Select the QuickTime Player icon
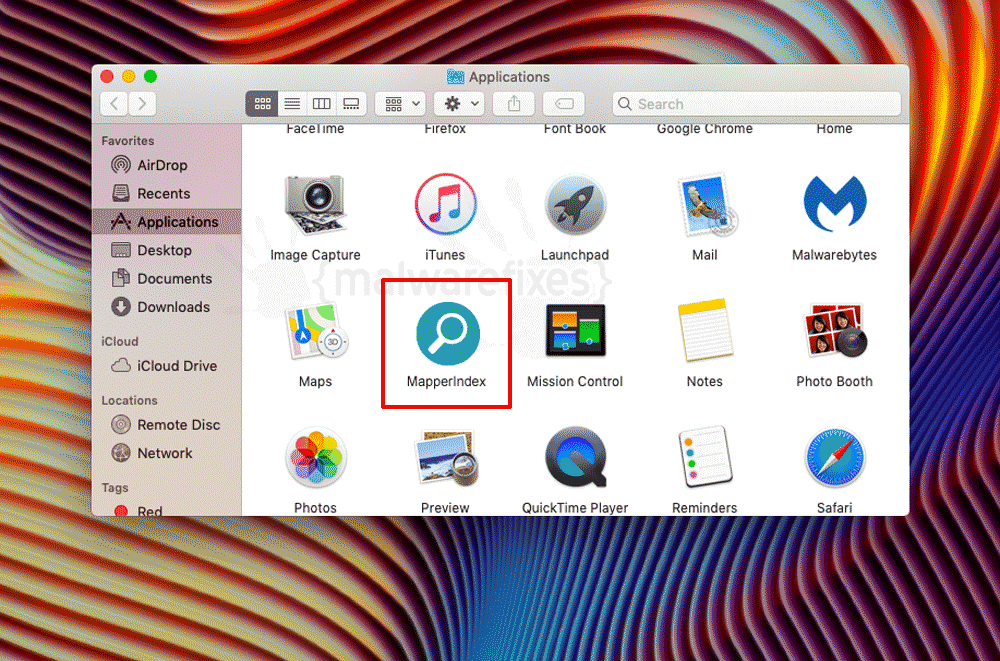This screenshot has height=661, width=1000. [x=575, y=457]
